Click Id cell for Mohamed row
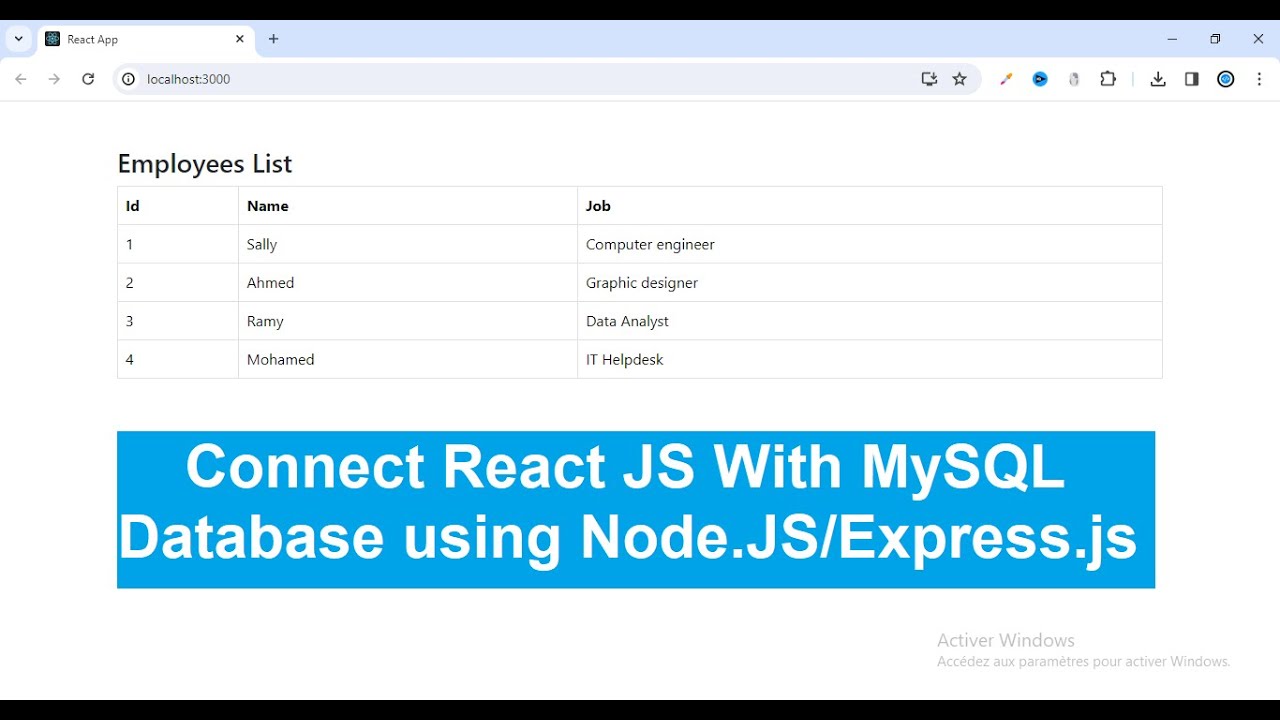This screenshot has height=720, width=1280. coord(178,359)
